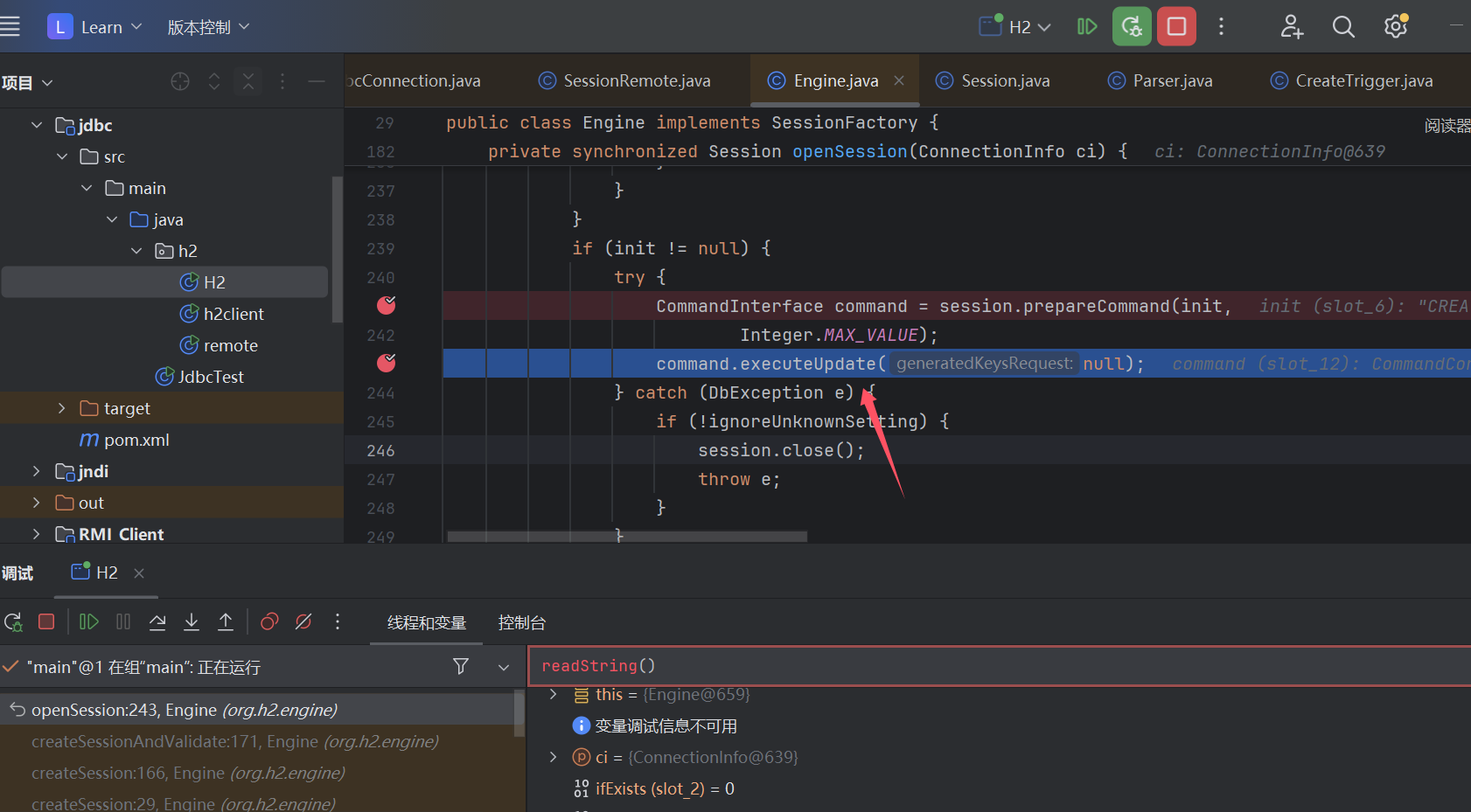Step into in debug toolbar

192,621
